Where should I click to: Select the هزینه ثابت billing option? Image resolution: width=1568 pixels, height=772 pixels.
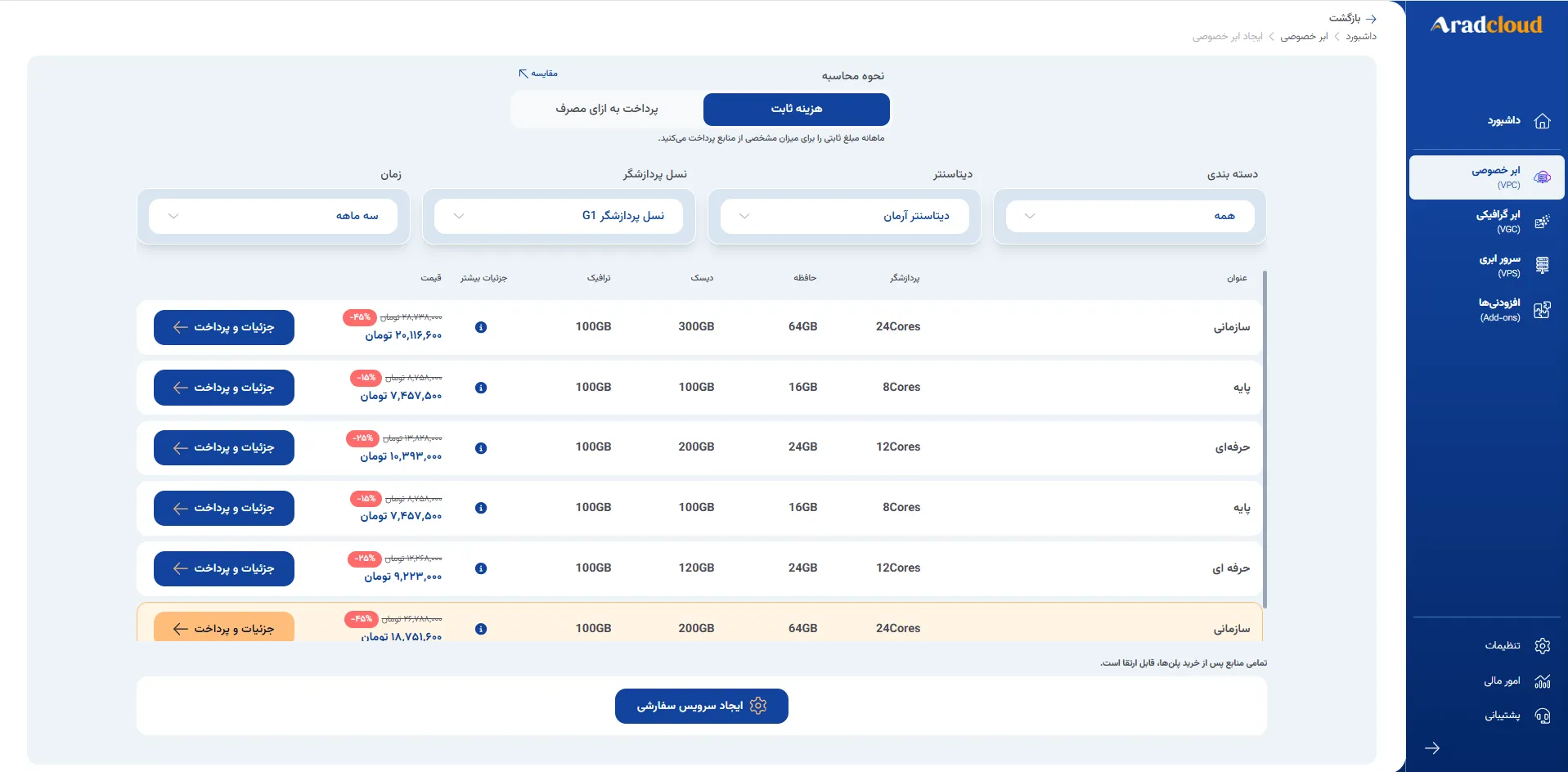797,109
